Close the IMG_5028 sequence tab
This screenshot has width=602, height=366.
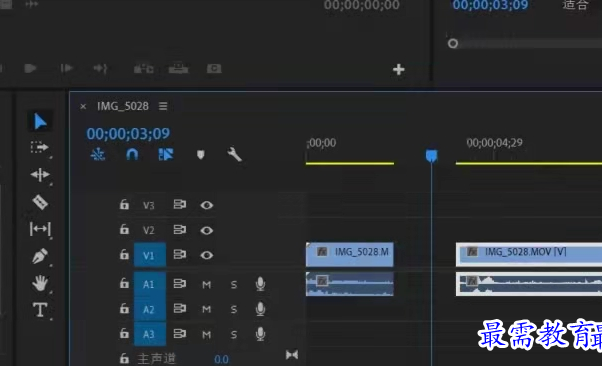pos(83,106)
